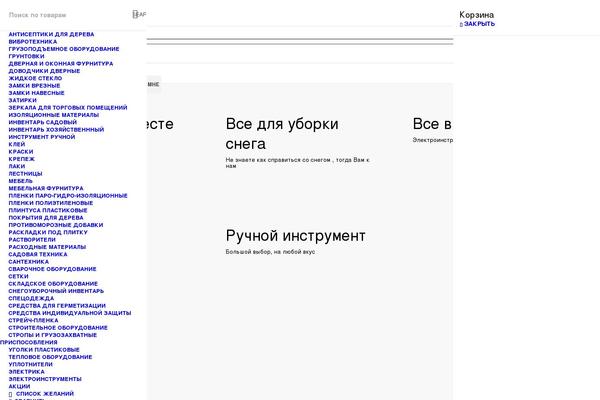Screen dimensions: 600x400
Task: Click the Клей category
Action: pos(17,144)
